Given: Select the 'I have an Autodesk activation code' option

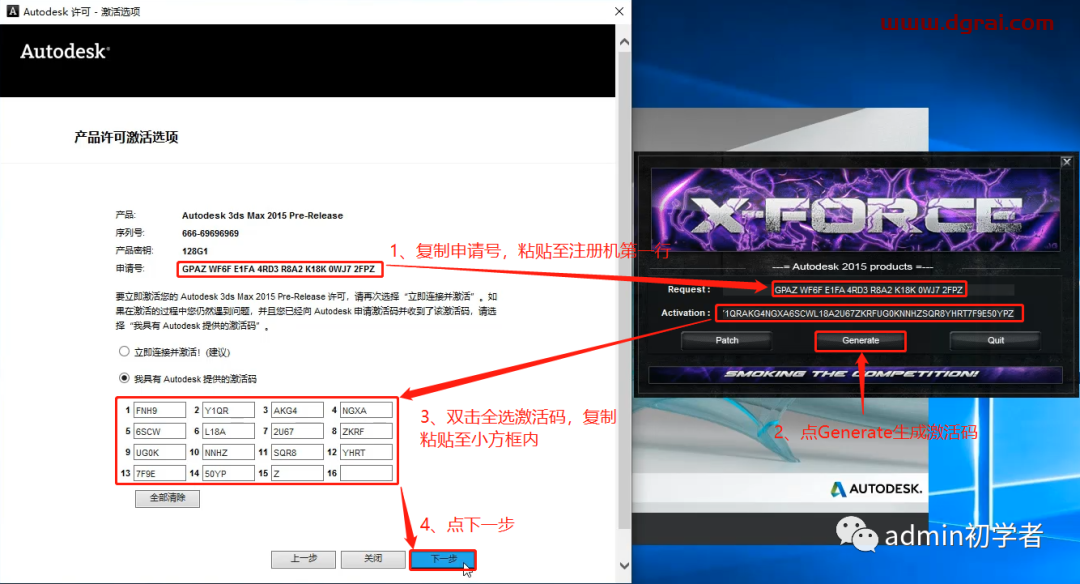Looking at the screenshot, I should [124, 378].
